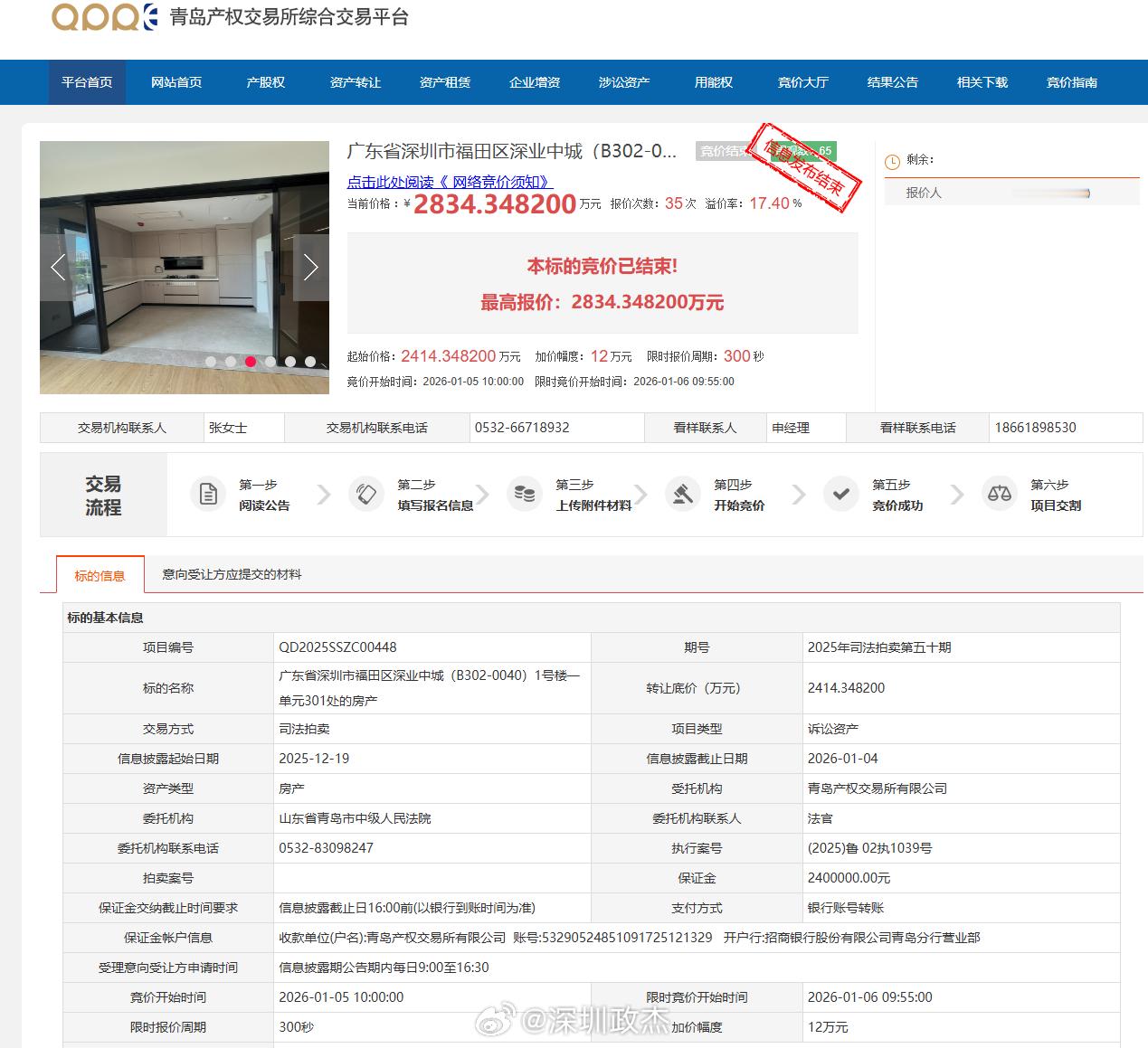Switch to the 标的信息 tab
Viewport: 1148px width, 1048px height.
click(x=100, y=574)
